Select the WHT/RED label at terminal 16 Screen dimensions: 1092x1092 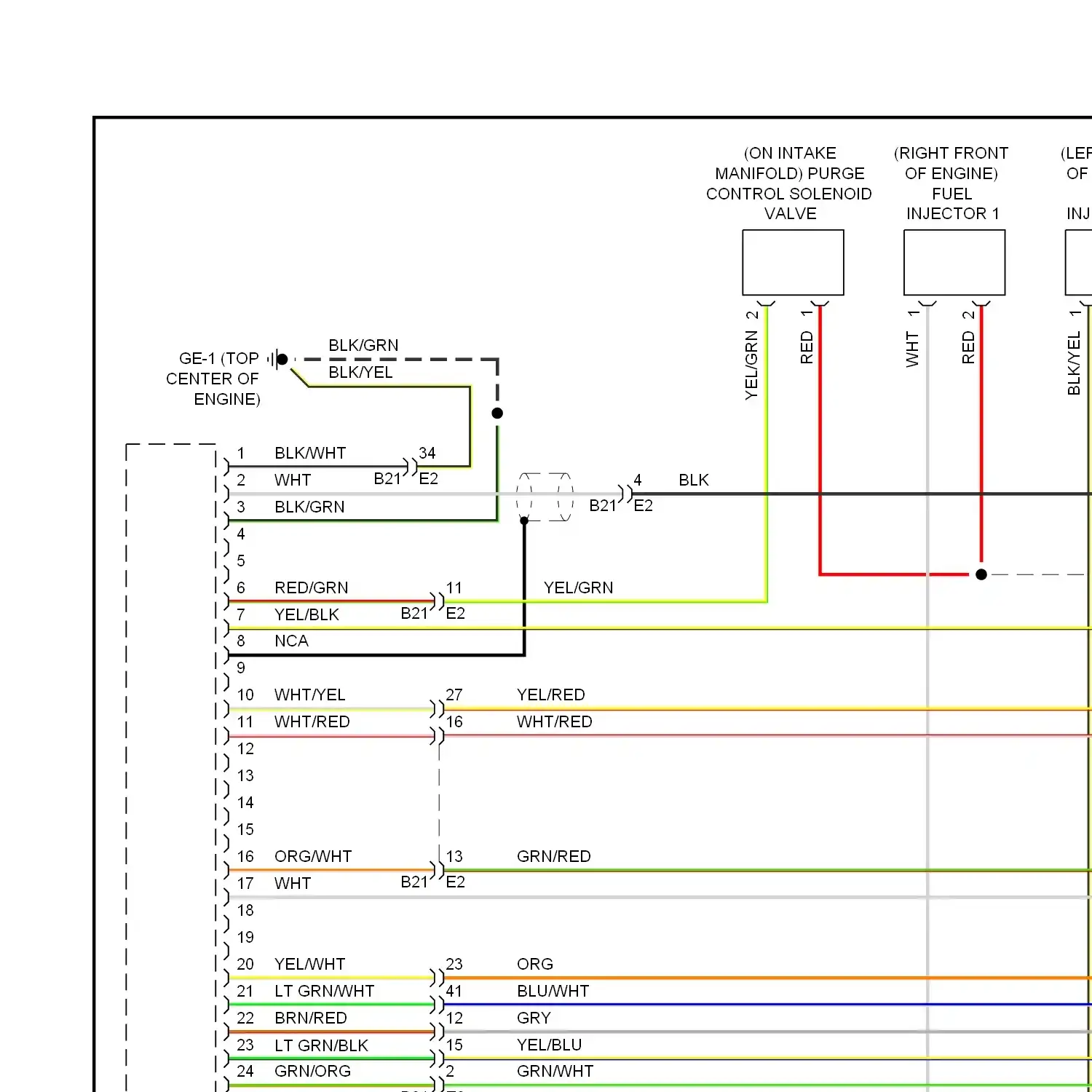point(555,721)
